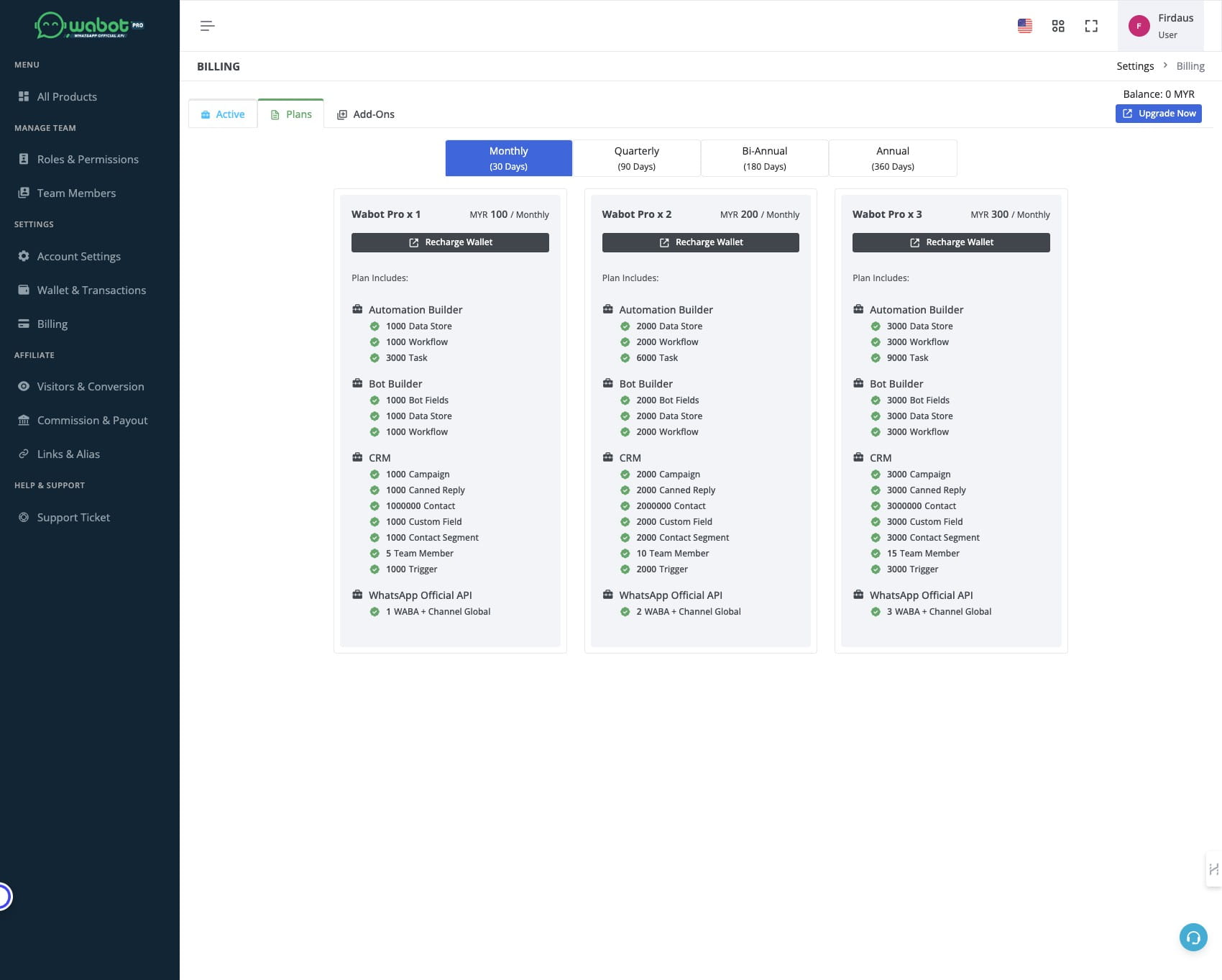Open Billing in sidebar
This screenshot has height=980, width=1222.
90,324
